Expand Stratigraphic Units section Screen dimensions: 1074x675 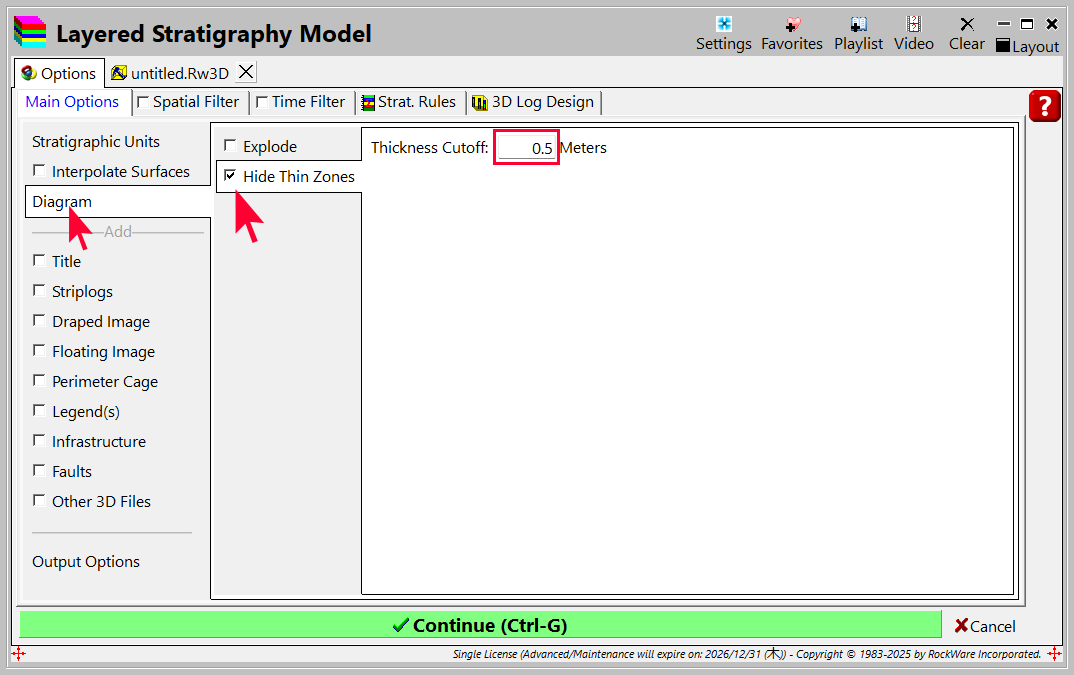(96, 142)
